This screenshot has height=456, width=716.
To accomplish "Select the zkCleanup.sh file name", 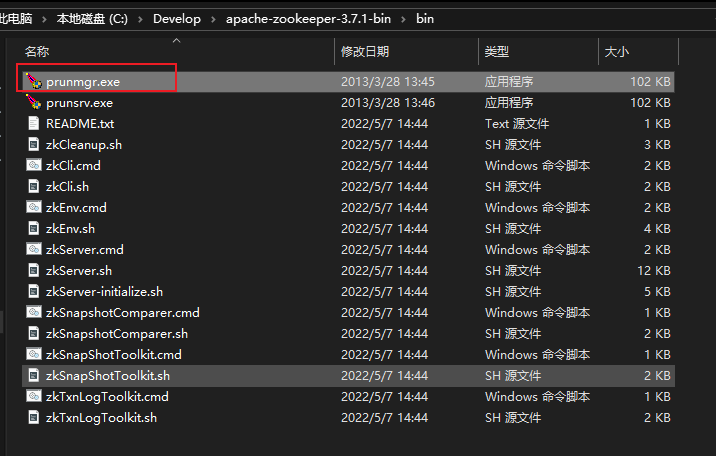I will [84, 145].
